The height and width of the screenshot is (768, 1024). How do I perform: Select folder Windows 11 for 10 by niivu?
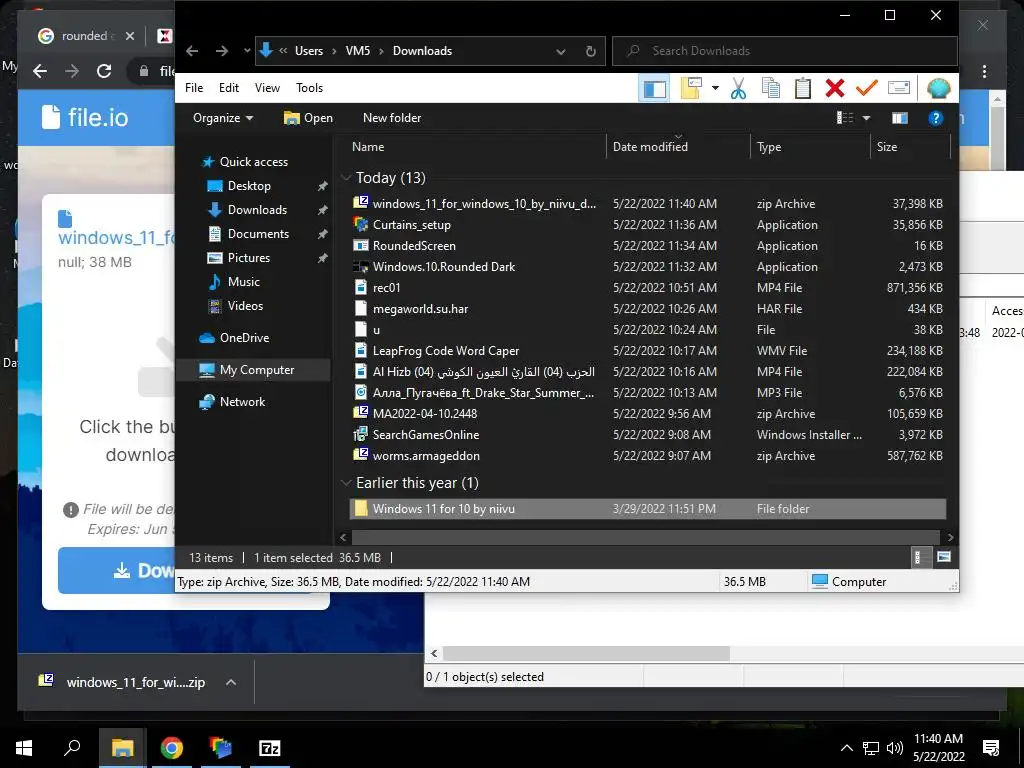pos(647,509)
